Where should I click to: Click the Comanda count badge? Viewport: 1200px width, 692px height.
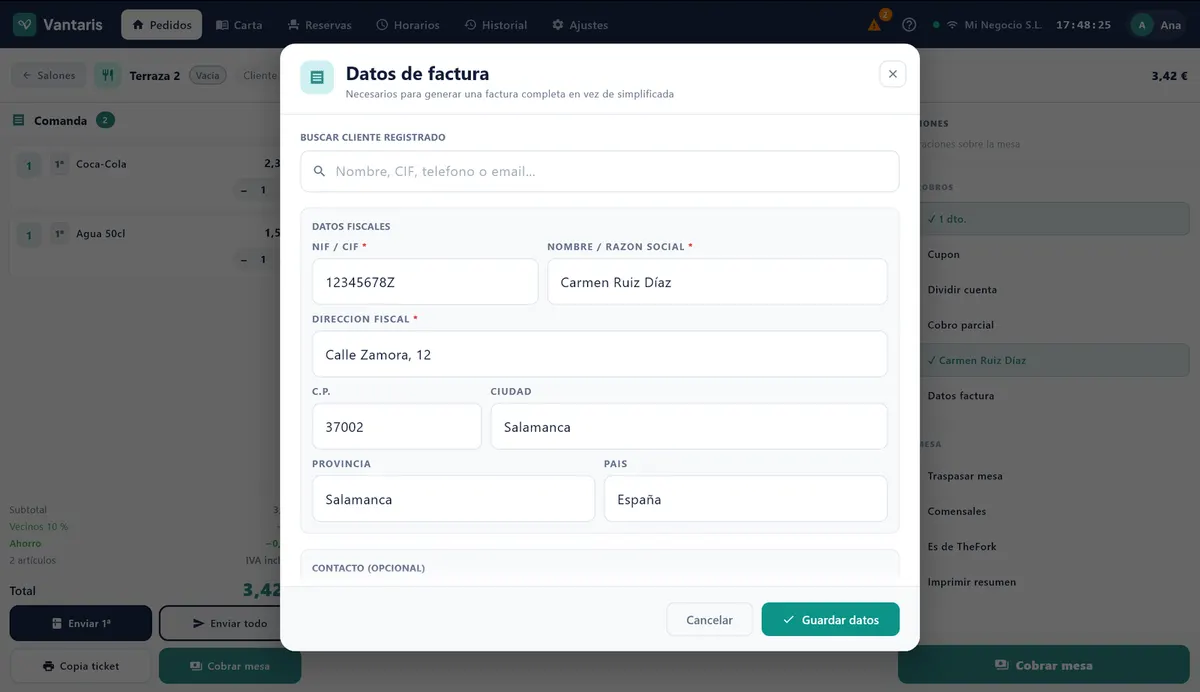click(x=105, y=120)
